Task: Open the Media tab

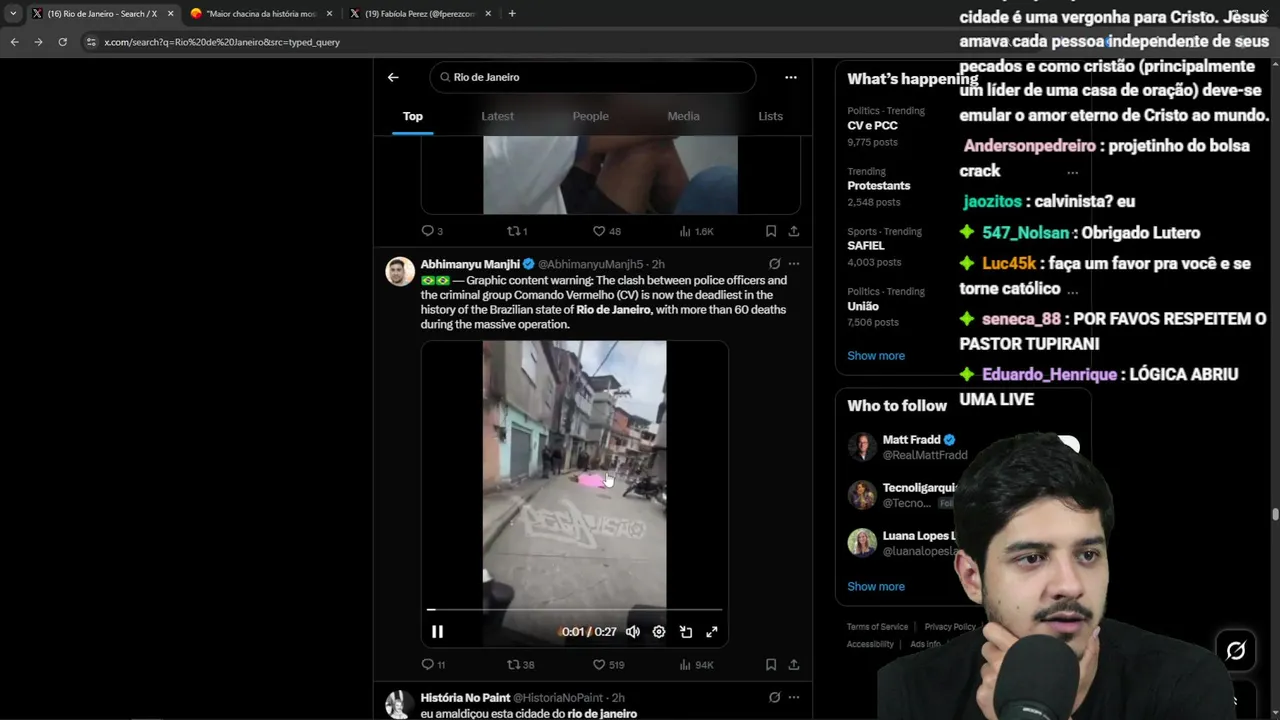Action: pos(683,116)
